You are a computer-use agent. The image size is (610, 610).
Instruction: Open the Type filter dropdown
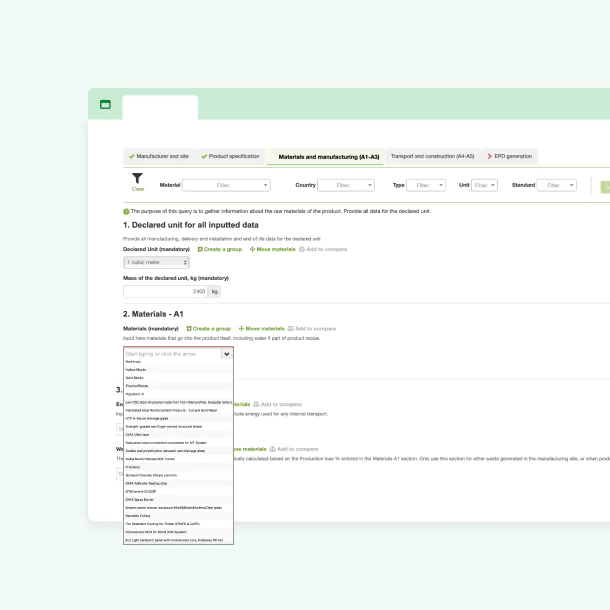pyautogui.click(x=426, y=185)
